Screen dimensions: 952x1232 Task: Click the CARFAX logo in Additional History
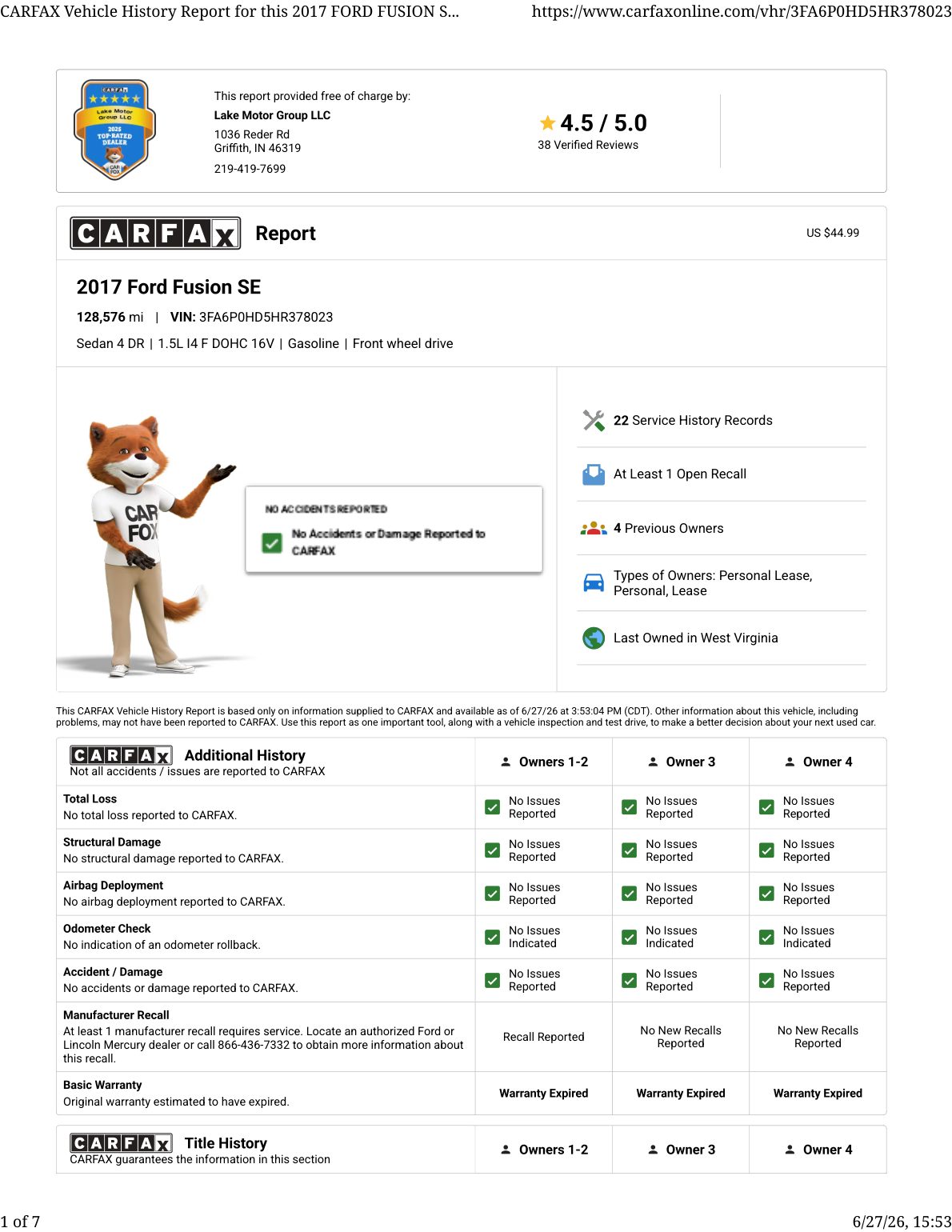pyautogui.click(x=121, y=755)
